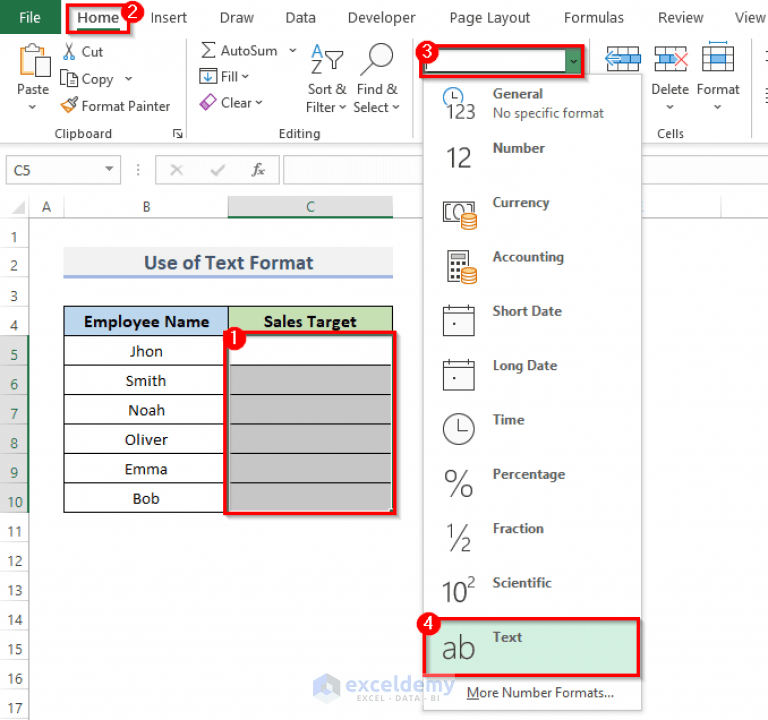Switch to the Developer tab

pos(382,18)
